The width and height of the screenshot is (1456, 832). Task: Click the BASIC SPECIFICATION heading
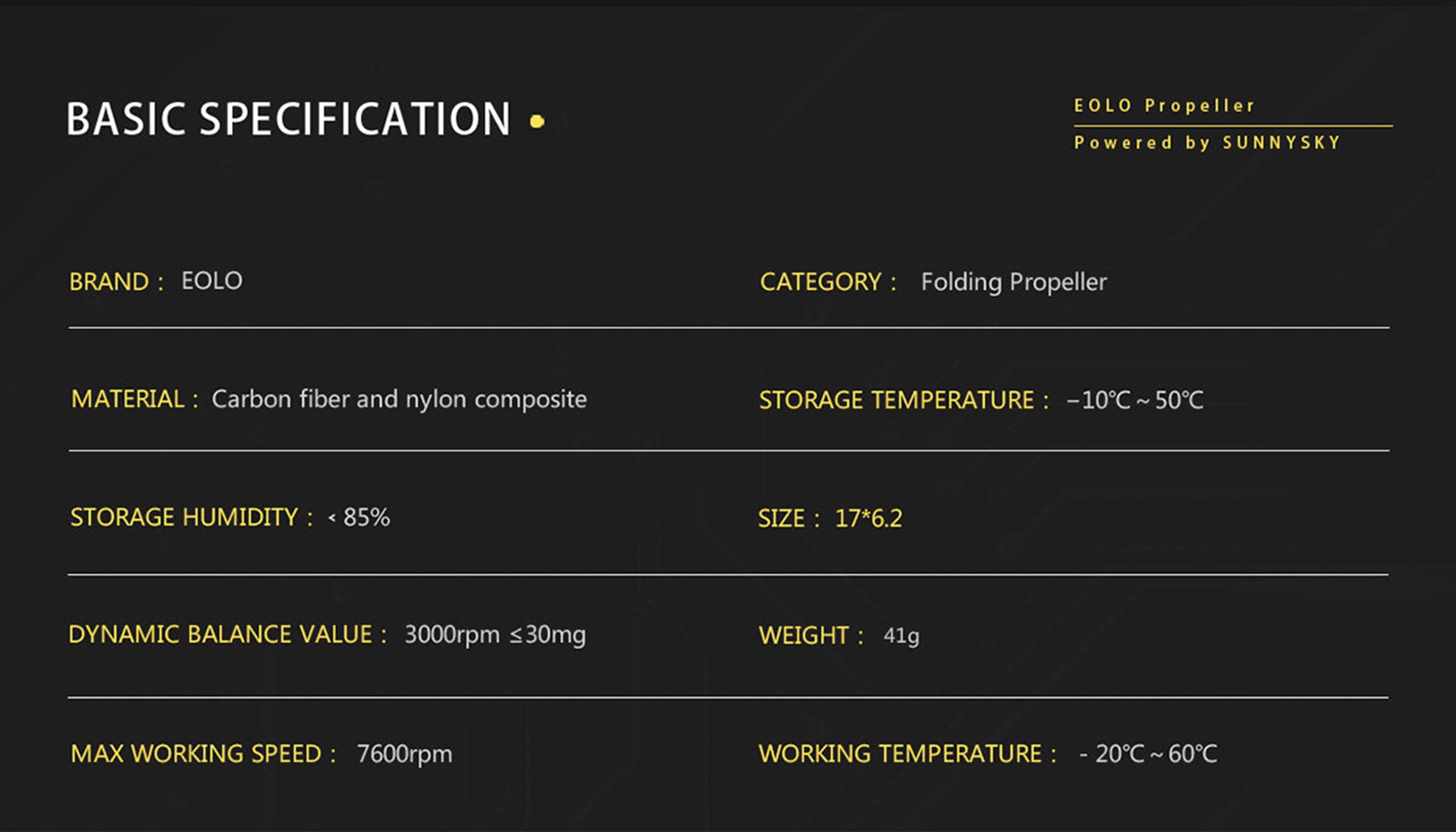288,119
